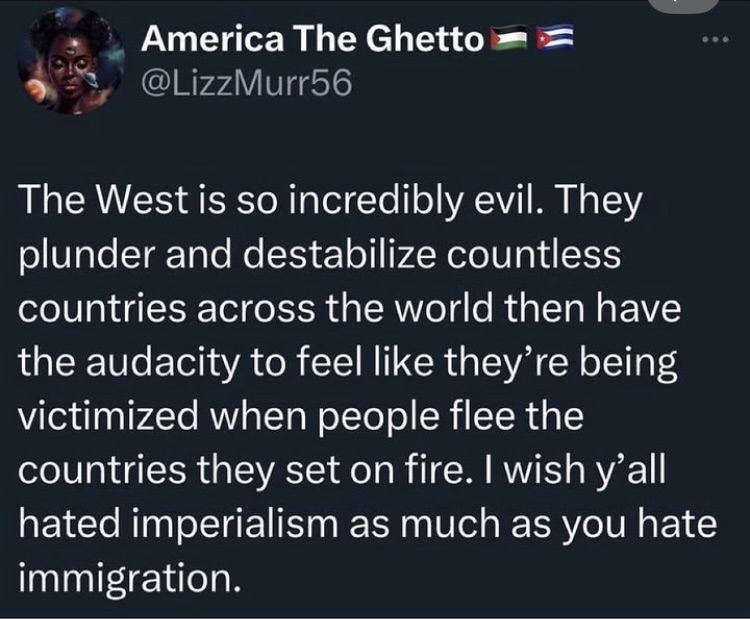The height and width of the screenshot is (619, 750).
Task: Click the word "hated" on the second-to-last line
Action: (68, 526)
